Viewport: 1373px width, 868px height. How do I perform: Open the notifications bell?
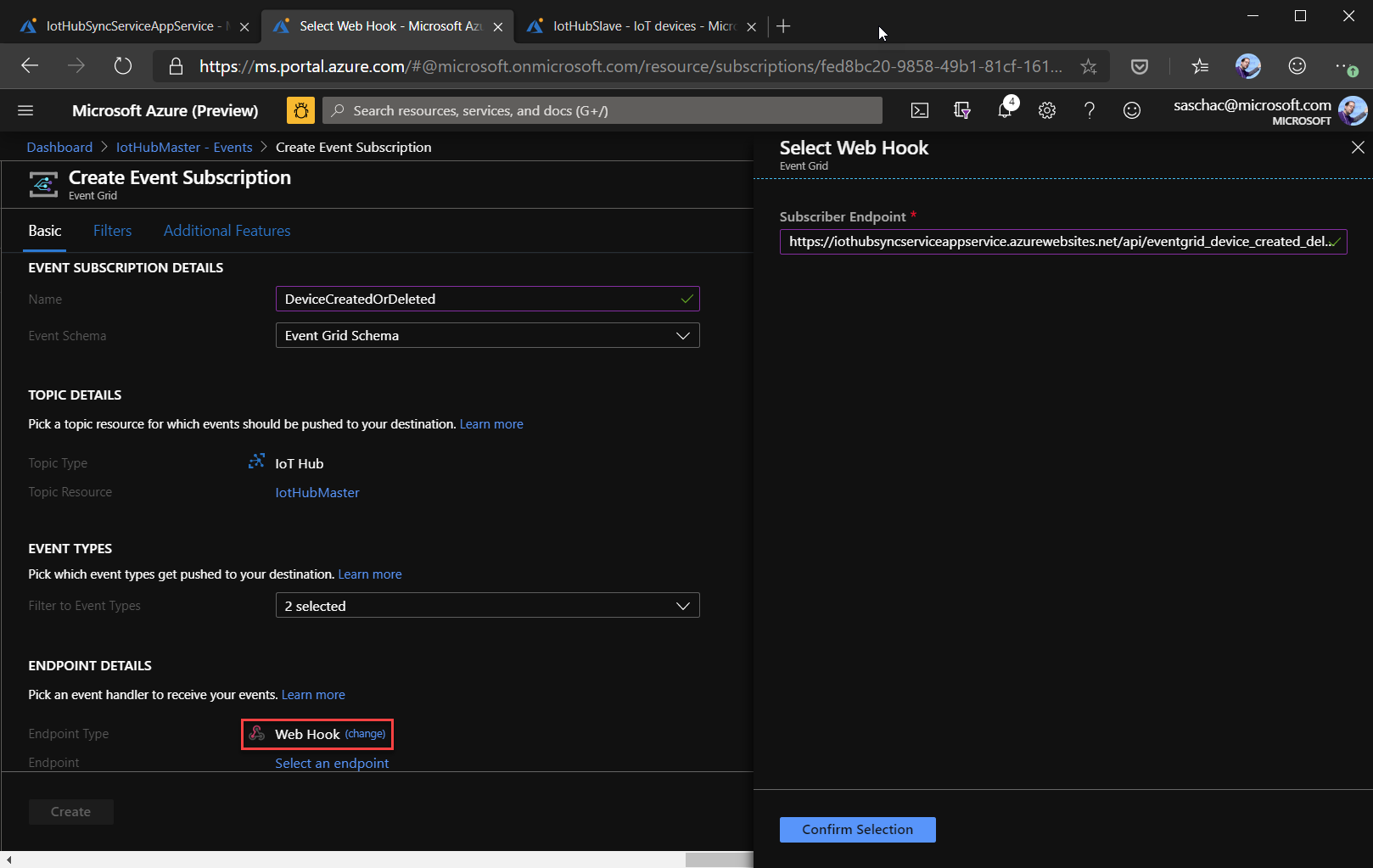(1005, 110)
